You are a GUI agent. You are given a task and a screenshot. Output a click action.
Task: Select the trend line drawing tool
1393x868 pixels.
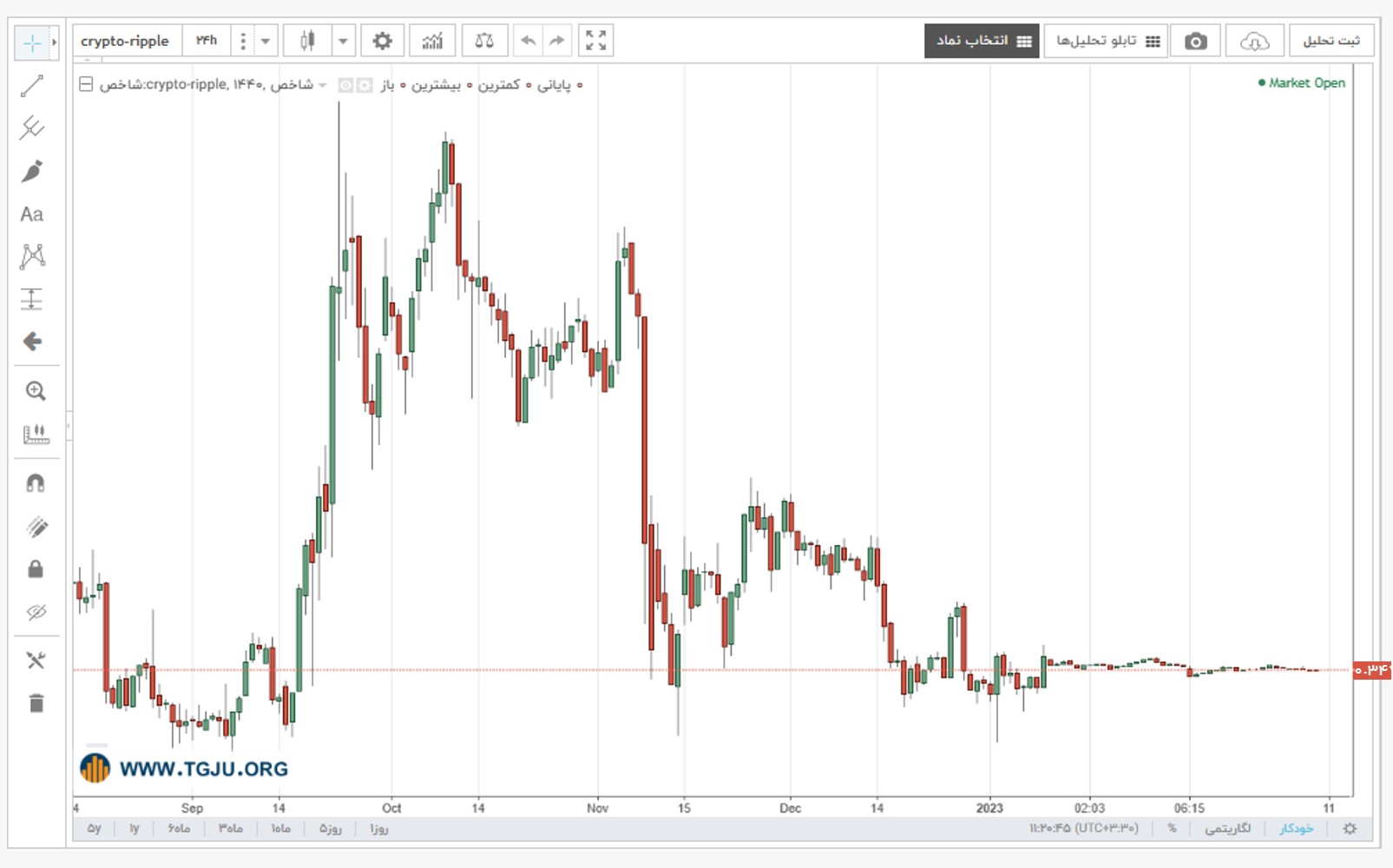point(32,86)
